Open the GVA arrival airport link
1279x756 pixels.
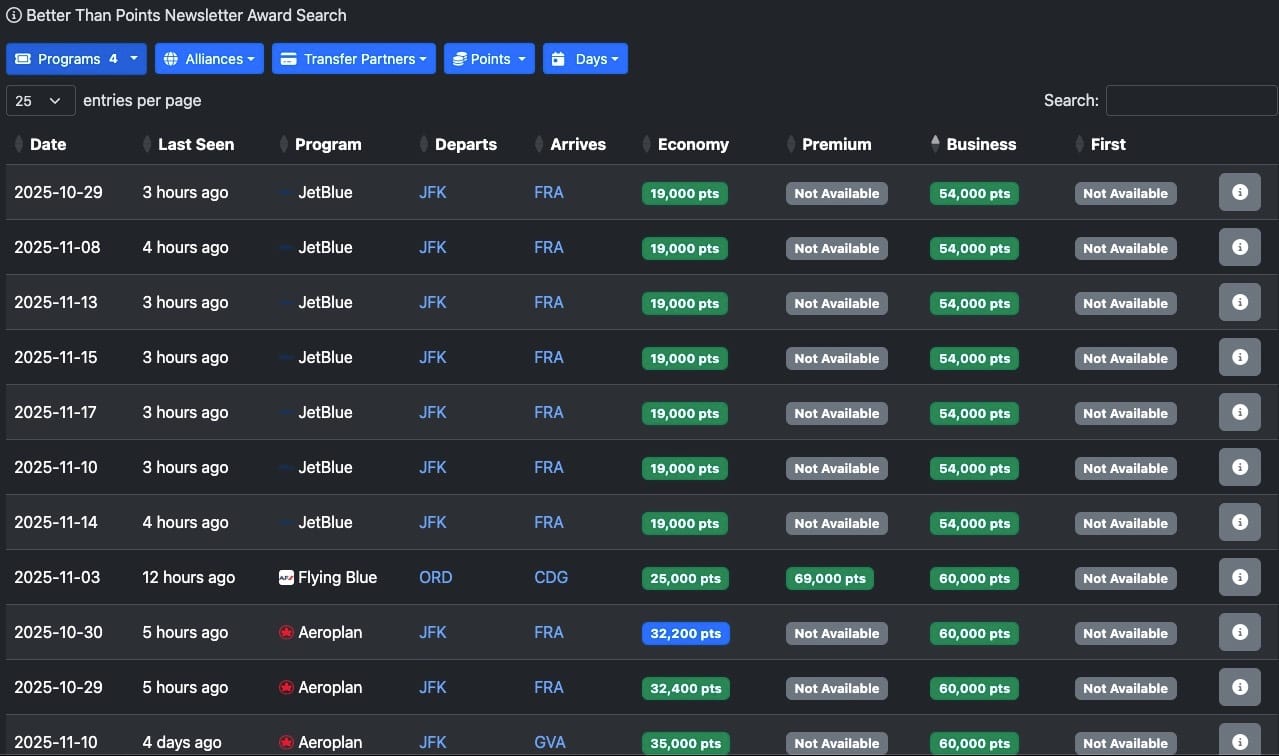point(550,742)
